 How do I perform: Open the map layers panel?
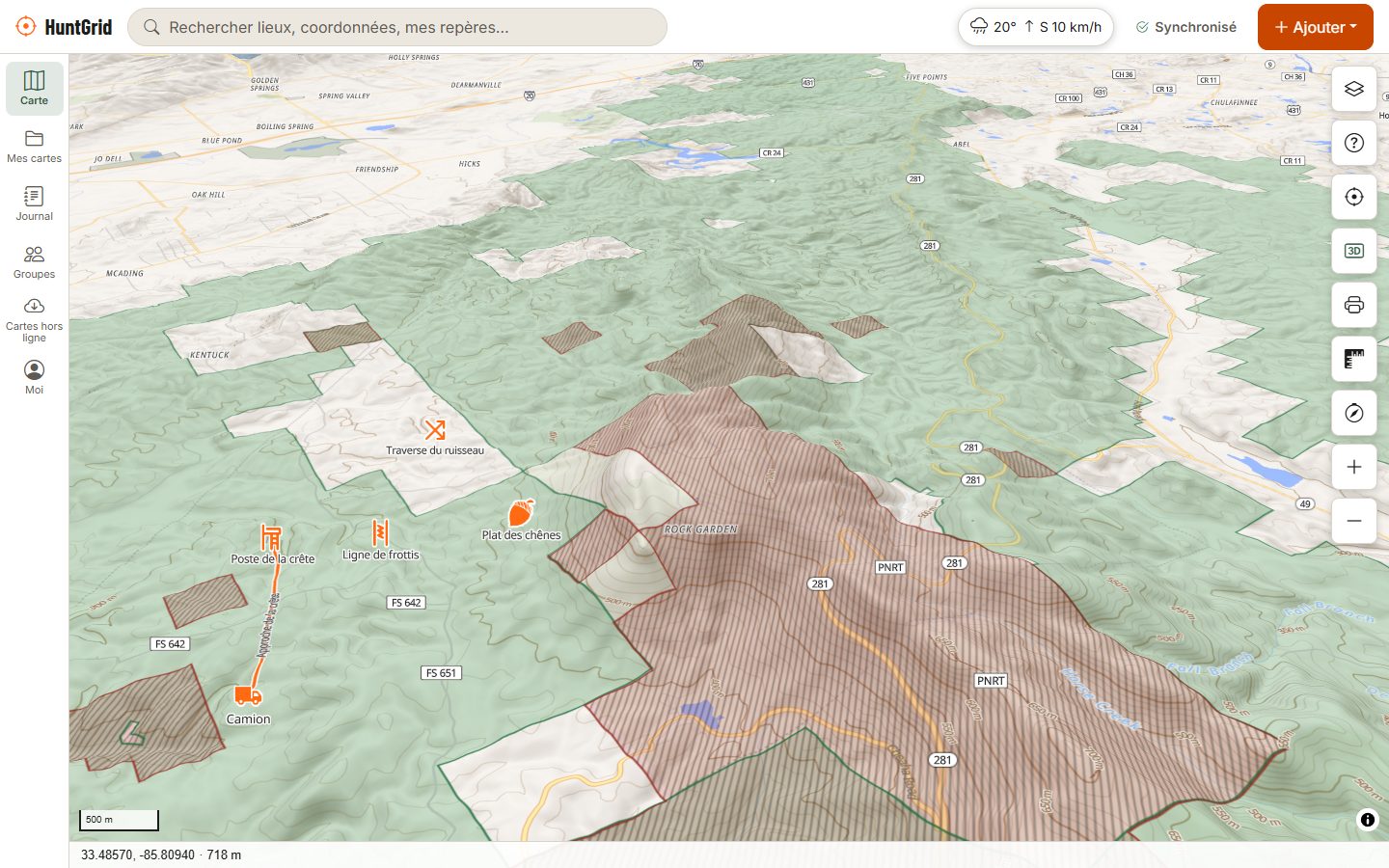1354,89
